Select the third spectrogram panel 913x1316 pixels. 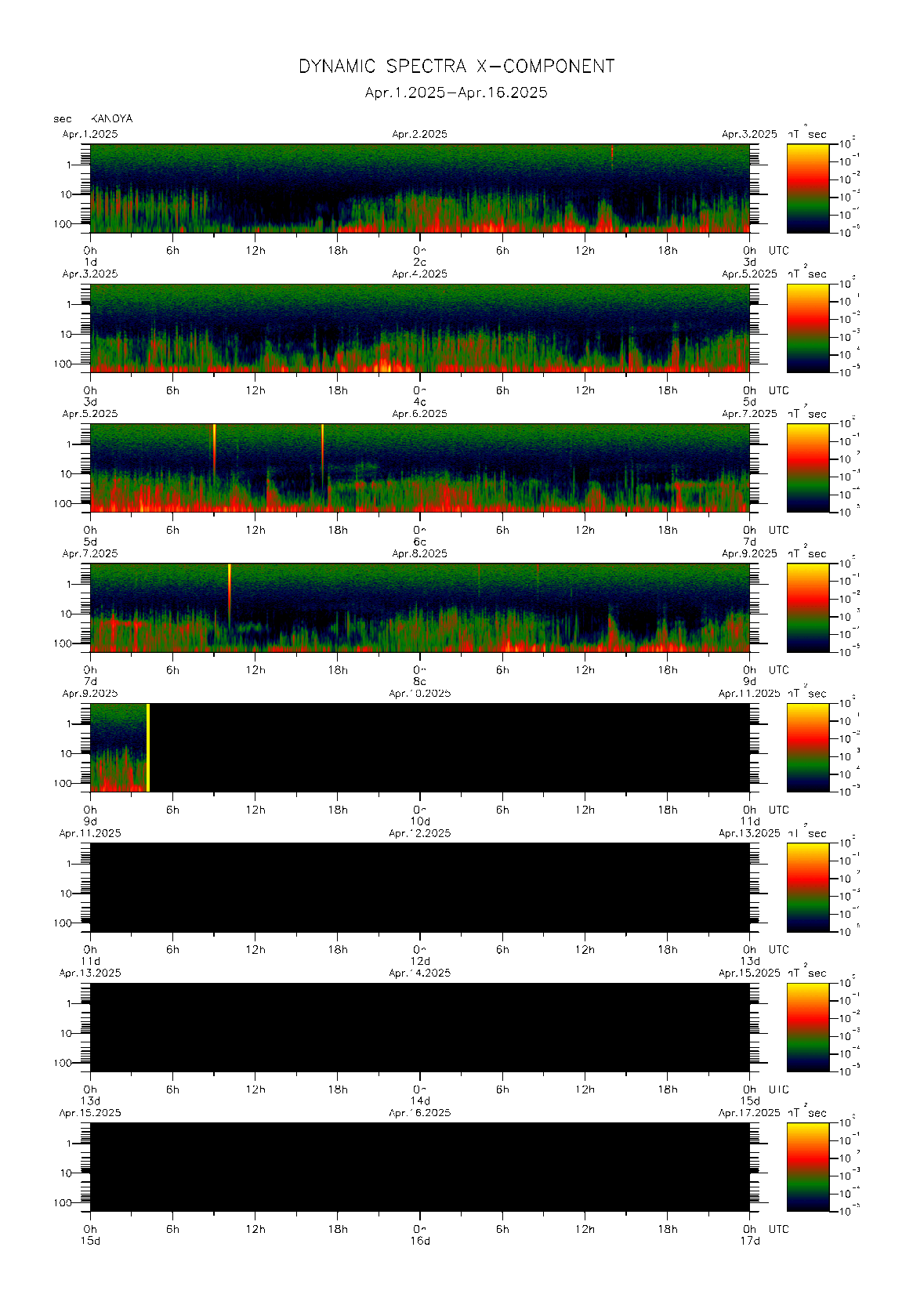coord(419,468)
